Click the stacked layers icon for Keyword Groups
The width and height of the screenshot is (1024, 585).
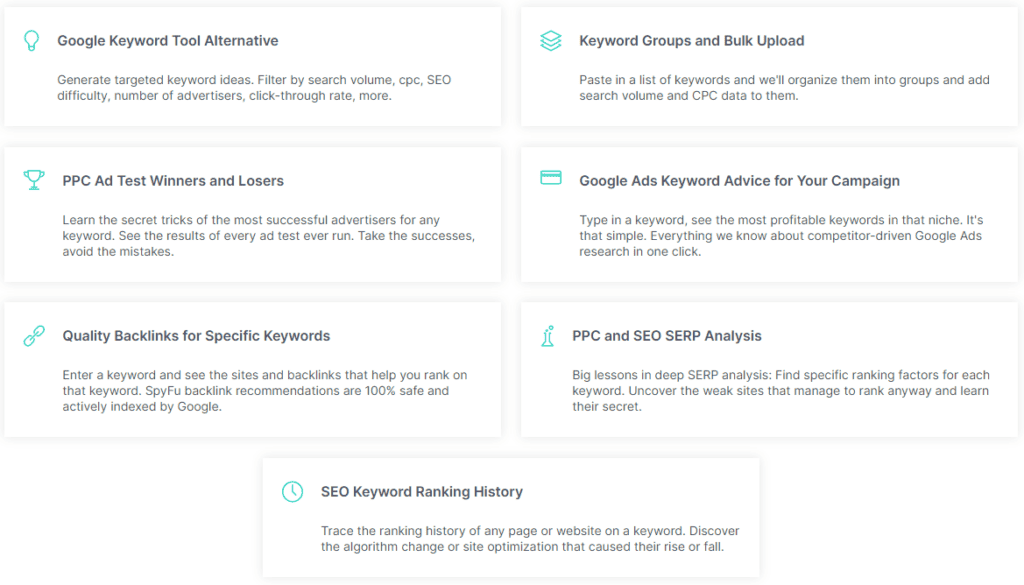(551, 40)
